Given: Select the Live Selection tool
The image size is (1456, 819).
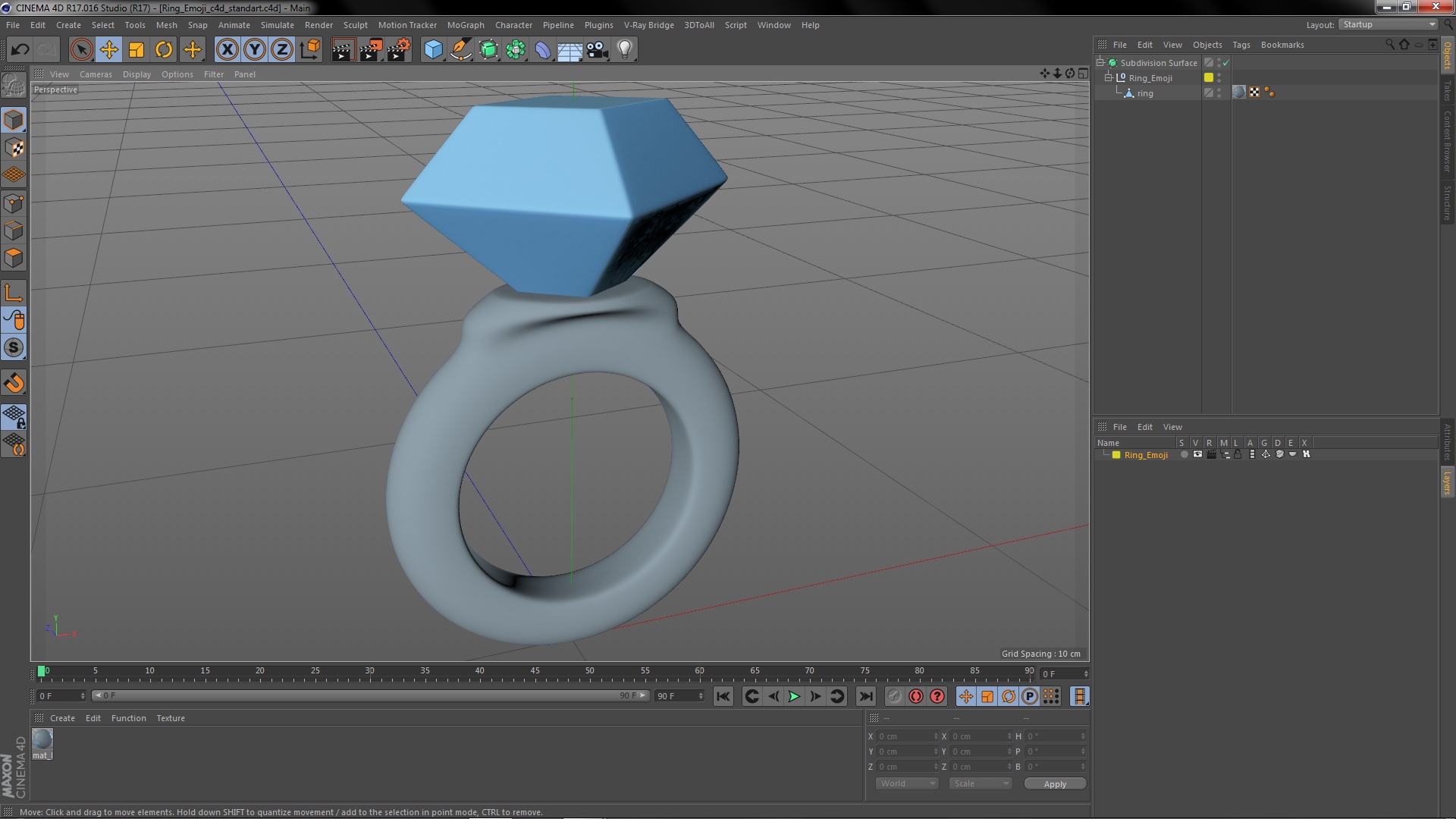Looking at the screenshot, I should pyautogui.click(x=81, y=50).
